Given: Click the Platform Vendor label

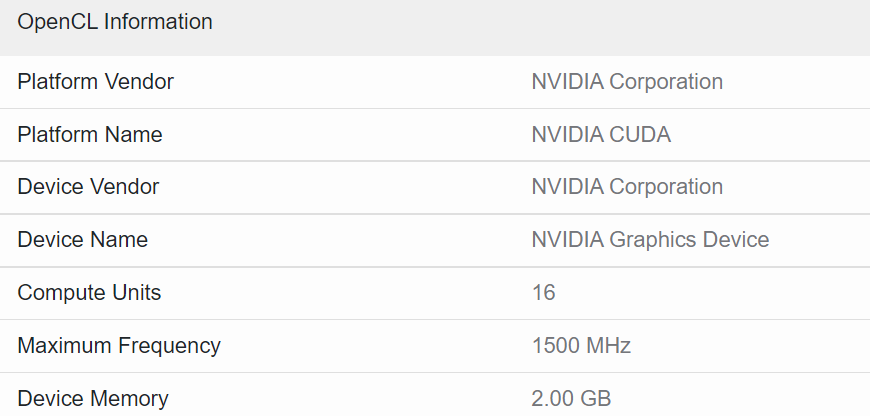Looking at the screenshot, I should click(95, 82).
